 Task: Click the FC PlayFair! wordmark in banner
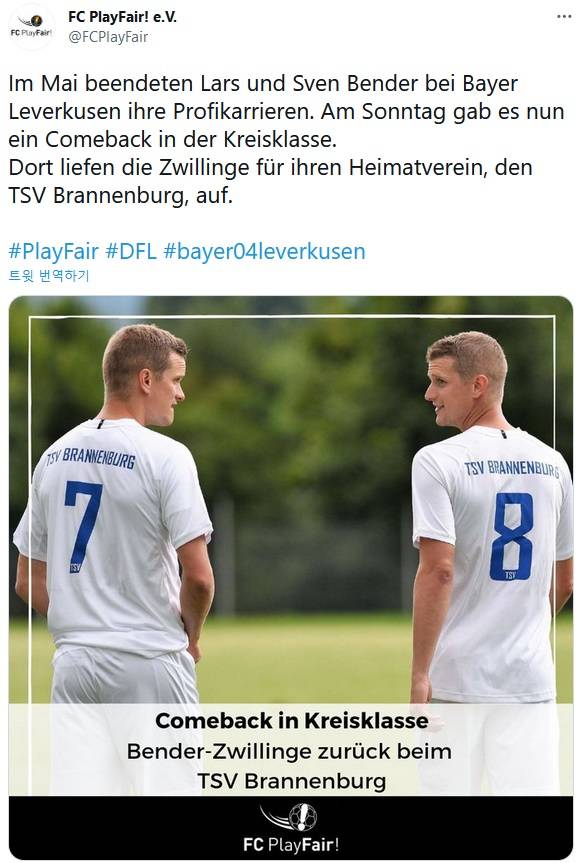click(x=291, y=844)
